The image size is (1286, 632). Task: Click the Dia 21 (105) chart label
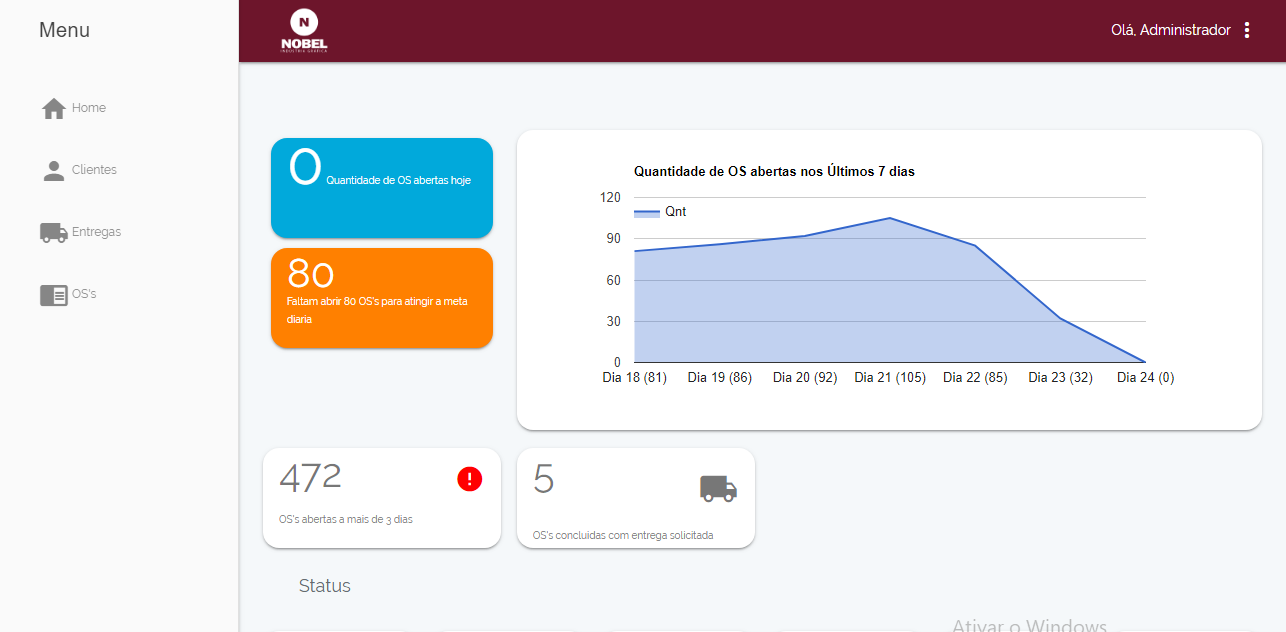coord(889,378)
